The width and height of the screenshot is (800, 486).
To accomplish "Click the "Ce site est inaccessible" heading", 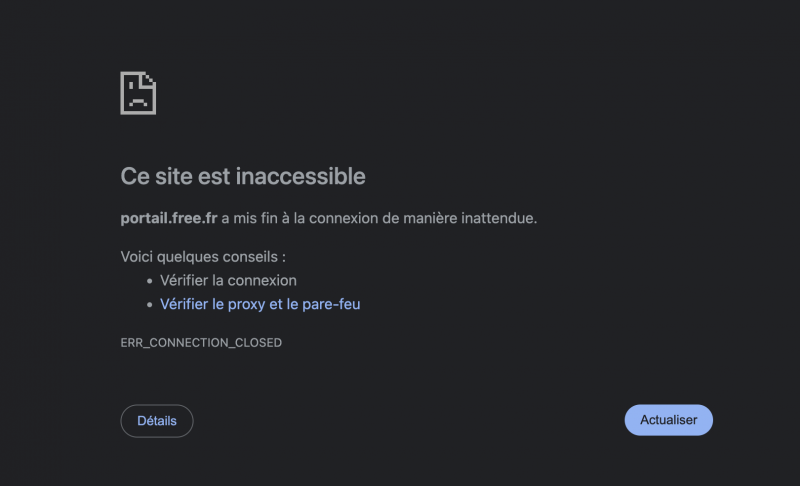I will pyautogui.click(x=243, y=177).
